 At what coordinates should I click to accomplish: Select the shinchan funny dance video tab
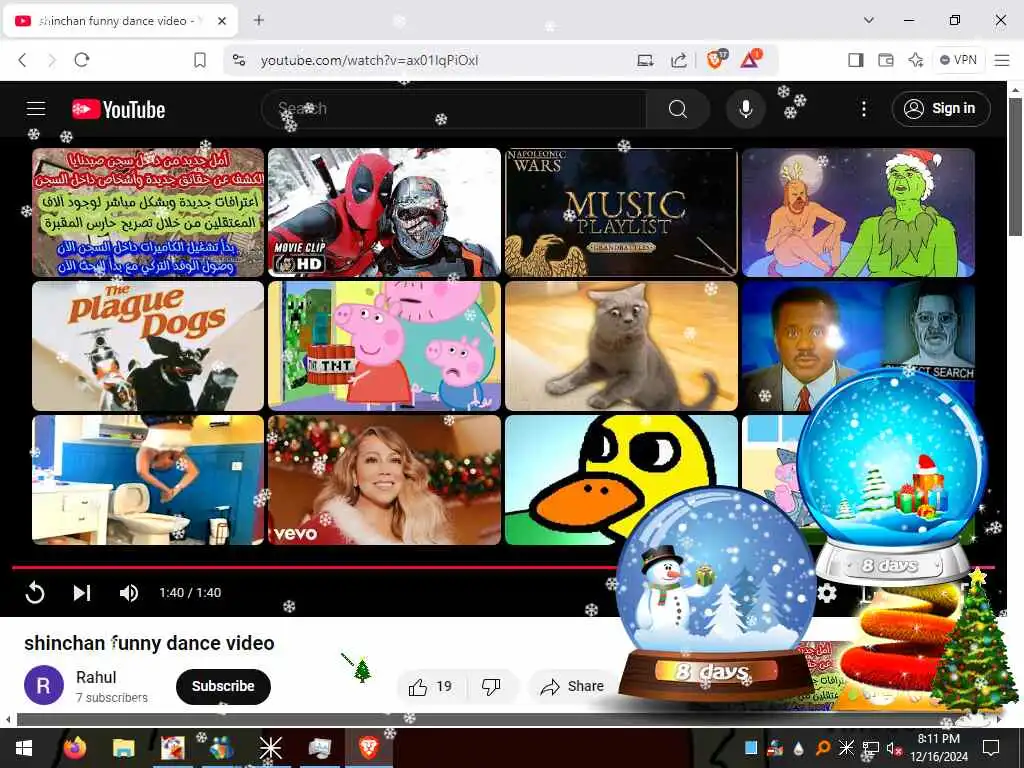coord(120,21)
